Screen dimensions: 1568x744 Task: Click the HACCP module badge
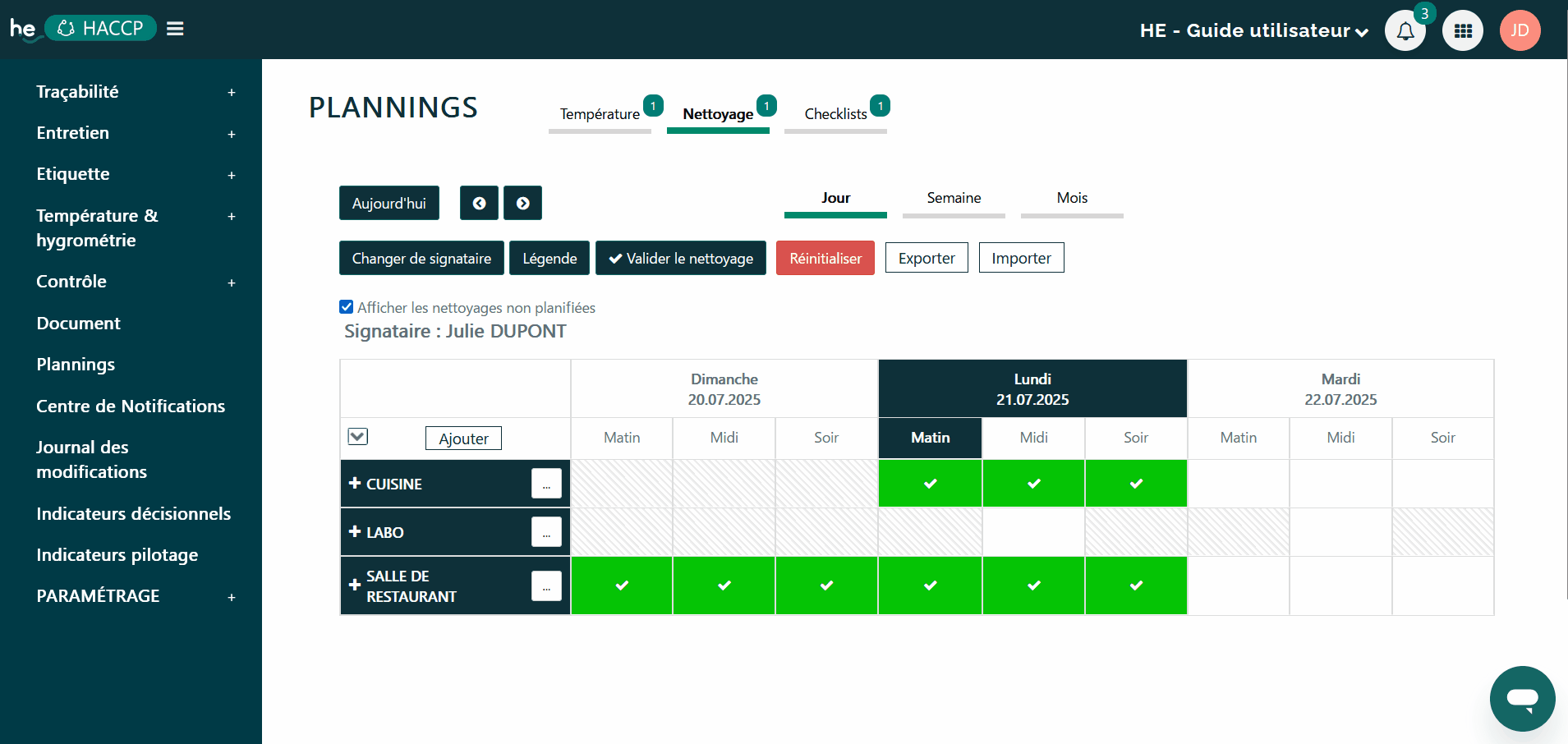101,28
